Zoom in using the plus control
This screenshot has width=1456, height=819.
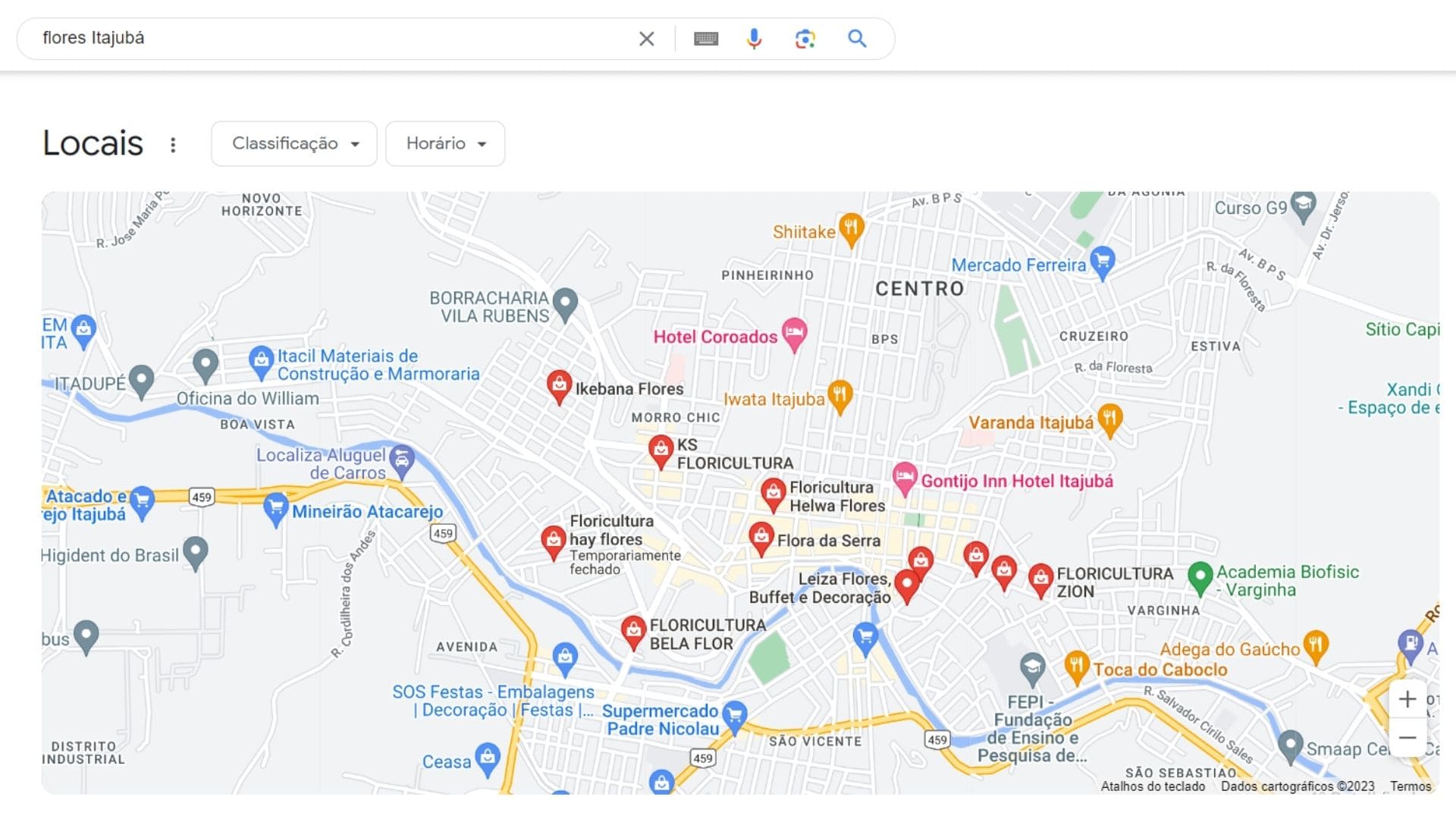[1408, 698]
